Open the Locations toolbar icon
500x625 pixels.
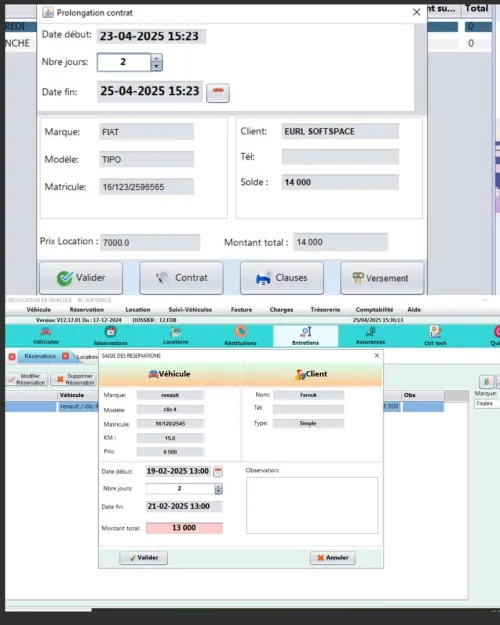tap(175, 336)
